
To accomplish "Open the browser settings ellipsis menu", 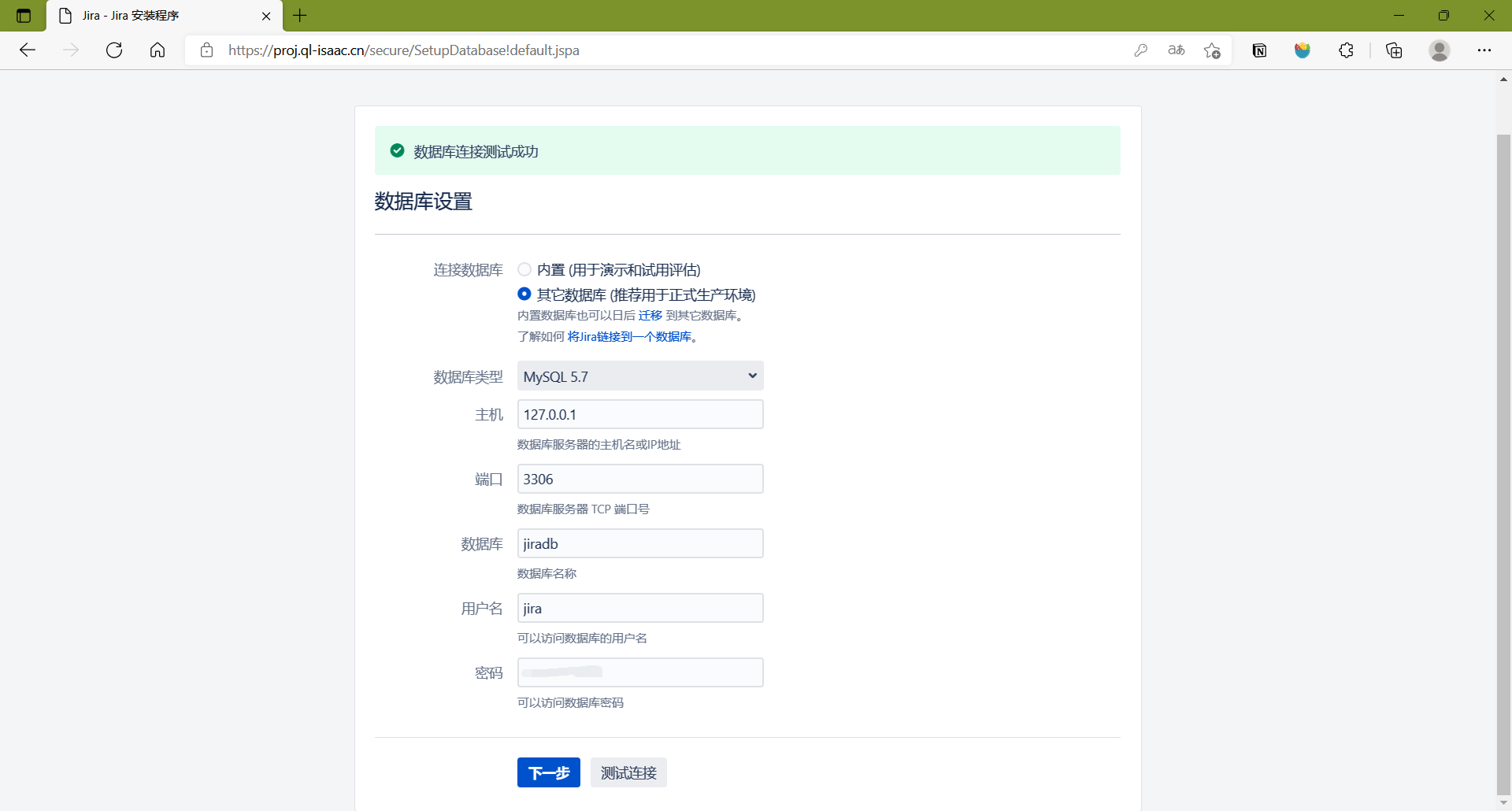I will point(1484,50).
